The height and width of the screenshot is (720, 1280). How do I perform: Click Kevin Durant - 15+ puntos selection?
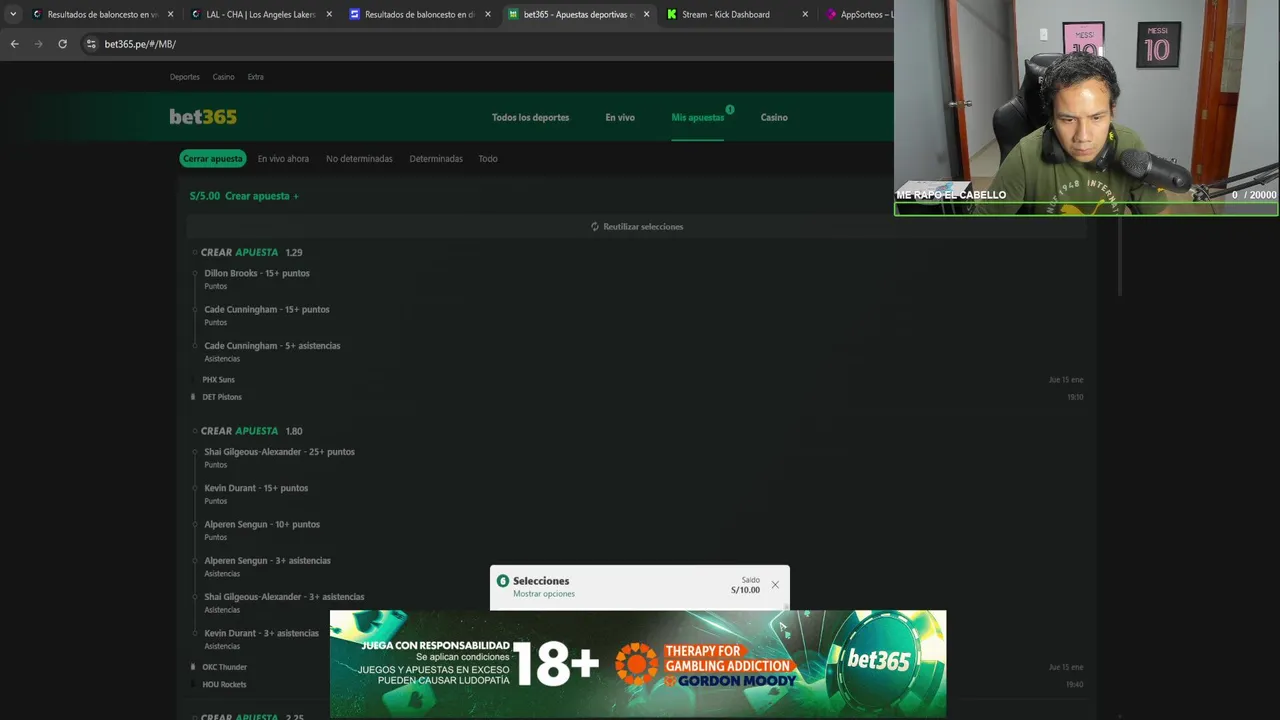click(256, 488)
